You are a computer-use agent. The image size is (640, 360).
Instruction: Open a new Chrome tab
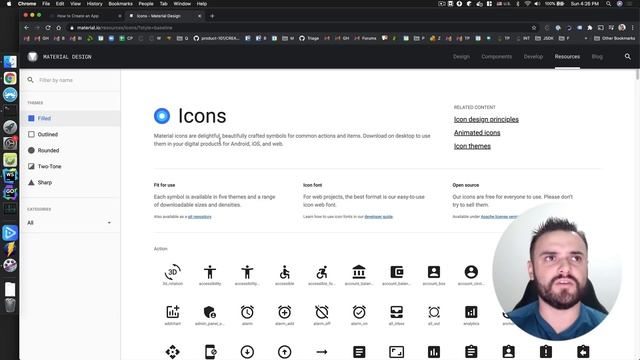click(x=212, y=16)
